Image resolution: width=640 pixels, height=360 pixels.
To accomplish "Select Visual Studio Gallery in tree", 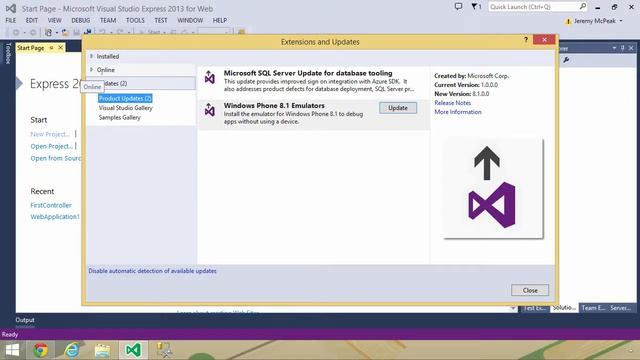I will click(125, 108).
